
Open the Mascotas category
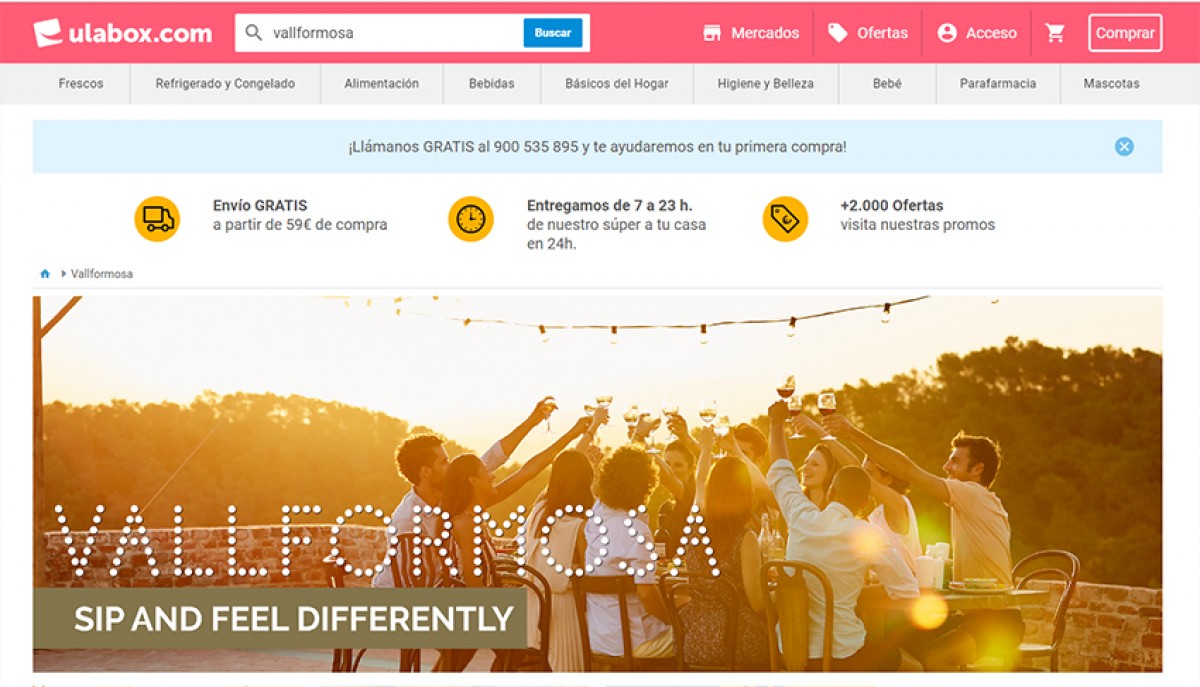(x=1111, y=84)
